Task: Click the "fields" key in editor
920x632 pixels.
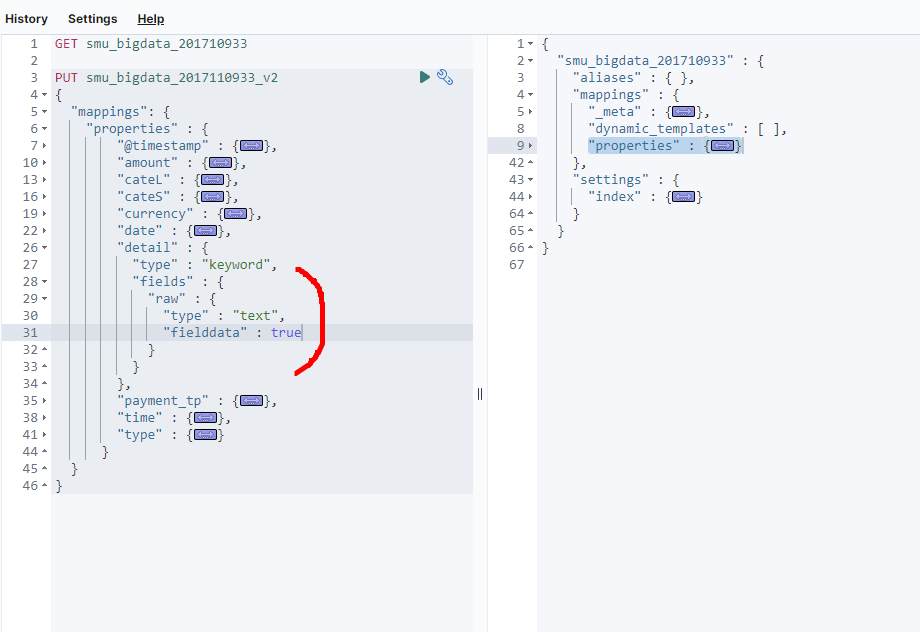Action: click(163, 282)
